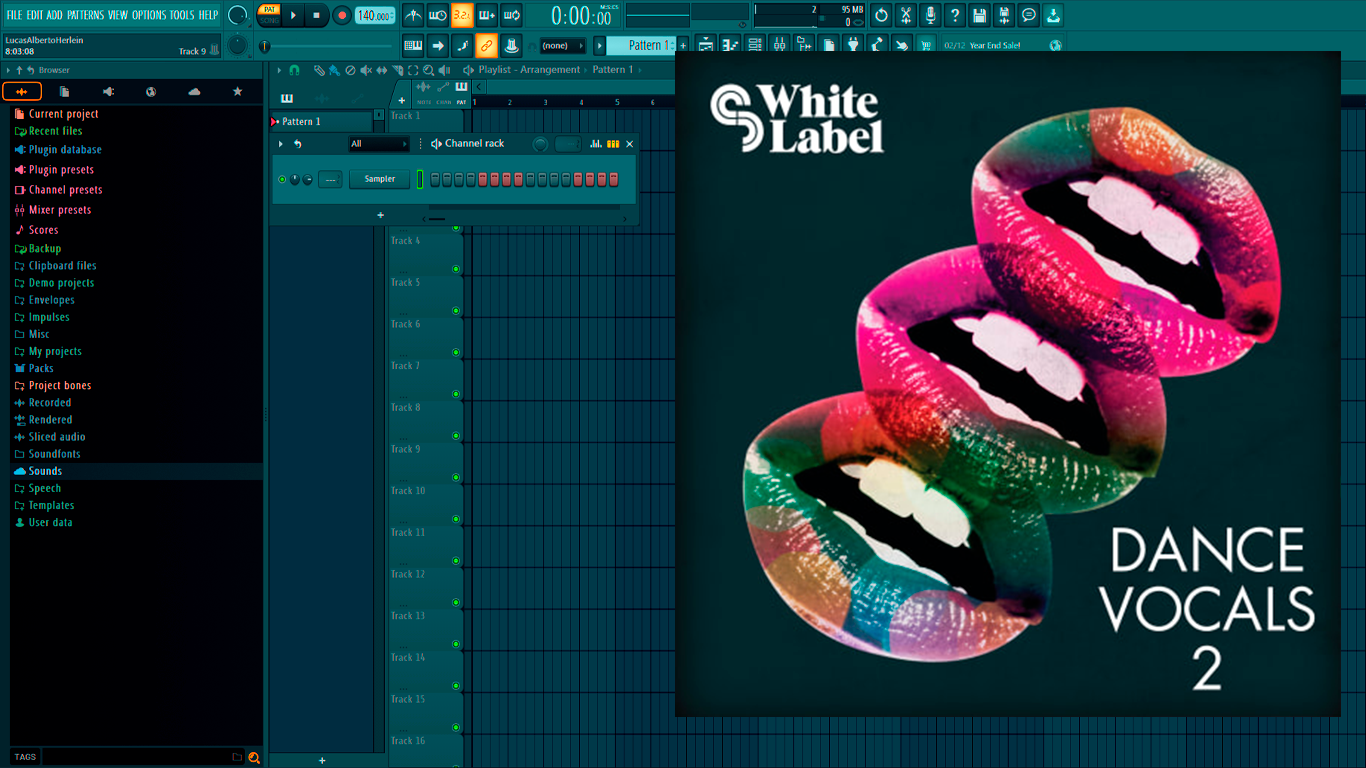This screenshot has width=1366, height=768.
Task: Click the Year End Sale news link
Action: tap(995, 46)
